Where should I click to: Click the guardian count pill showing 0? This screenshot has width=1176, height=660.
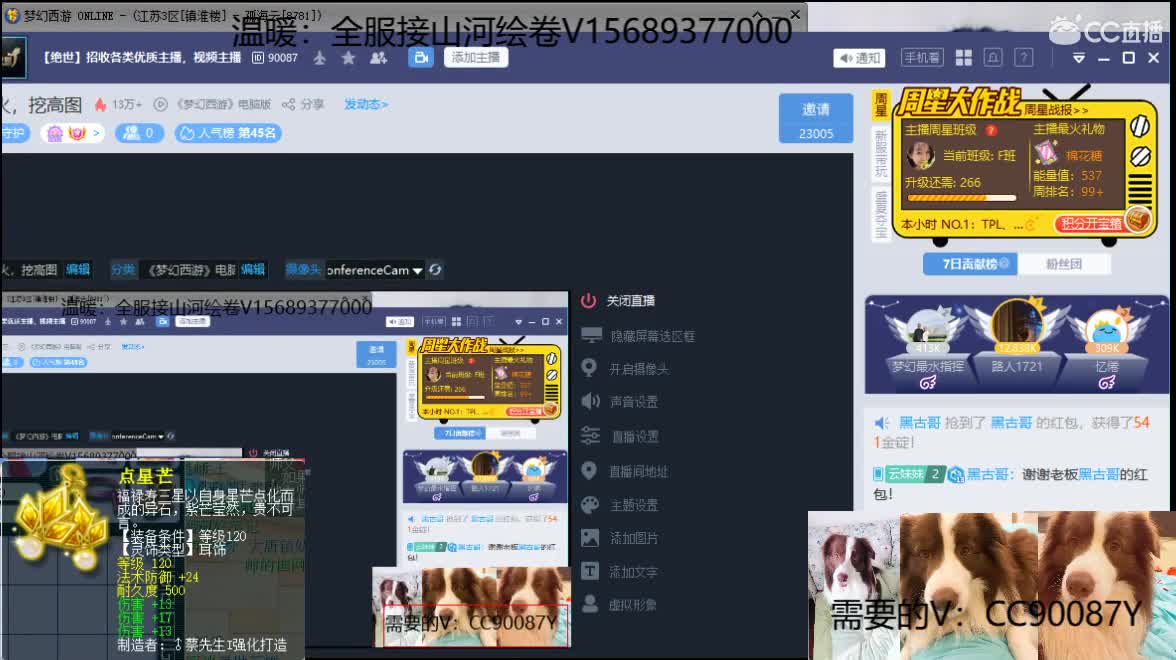[x=140, y=134]
